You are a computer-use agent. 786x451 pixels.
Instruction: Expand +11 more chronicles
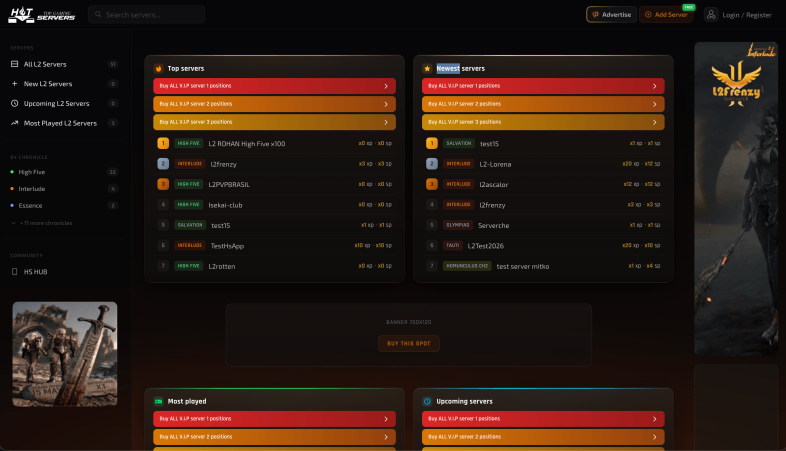(x=42, y=223)
